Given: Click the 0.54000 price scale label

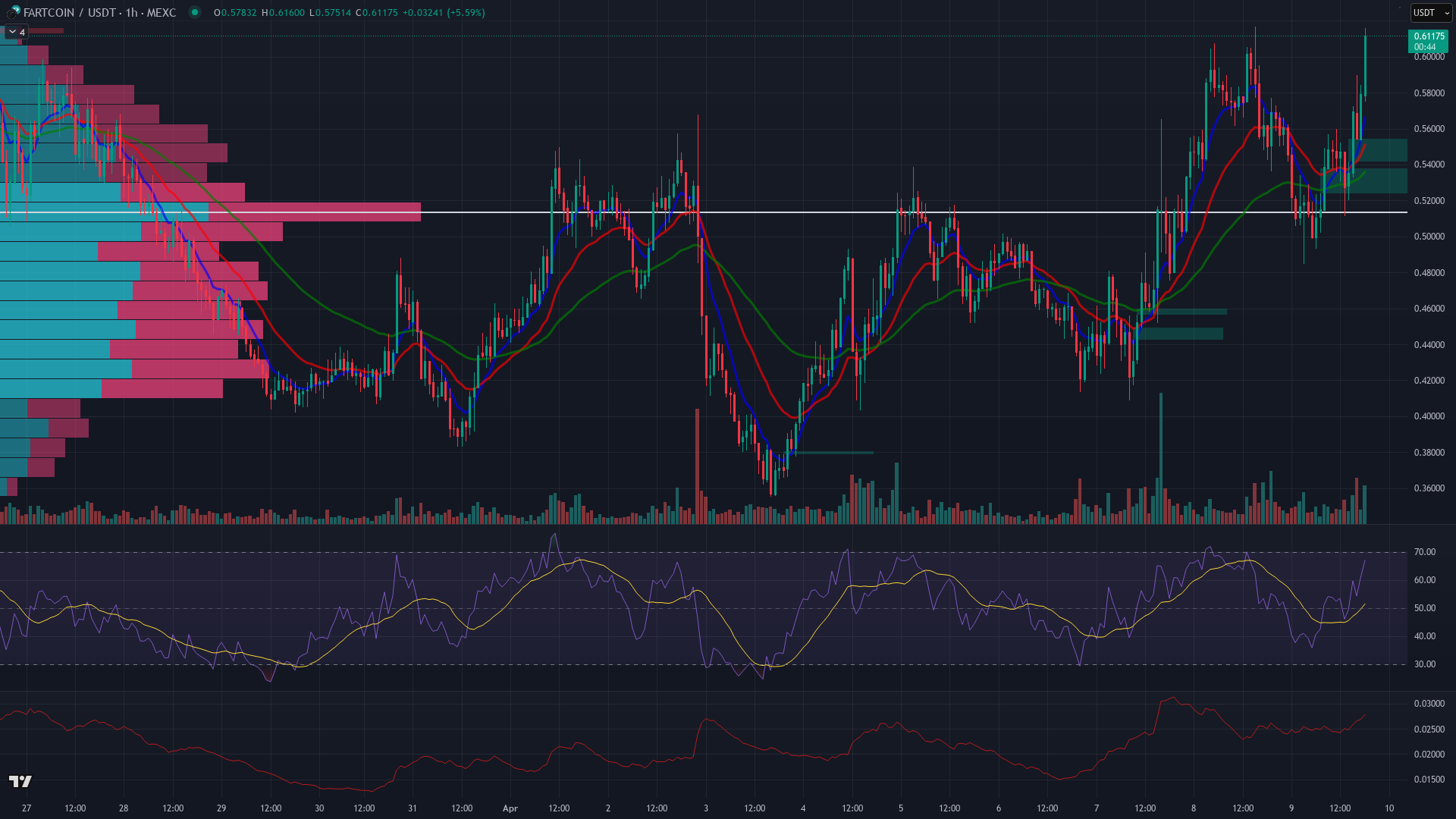Looking at the screenshot, I should click(x=1429, y=165).
